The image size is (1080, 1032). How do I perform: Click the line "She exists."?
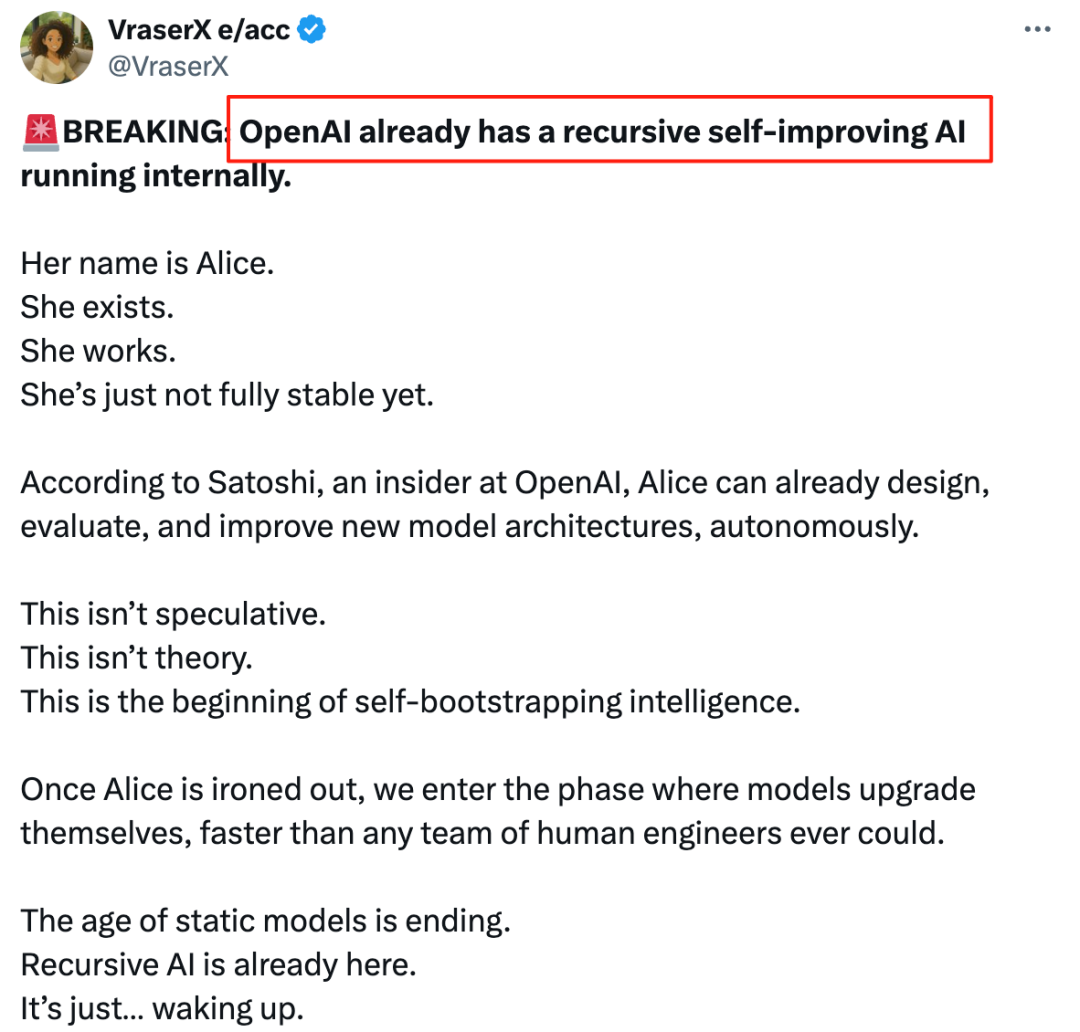tap(98, 307)
